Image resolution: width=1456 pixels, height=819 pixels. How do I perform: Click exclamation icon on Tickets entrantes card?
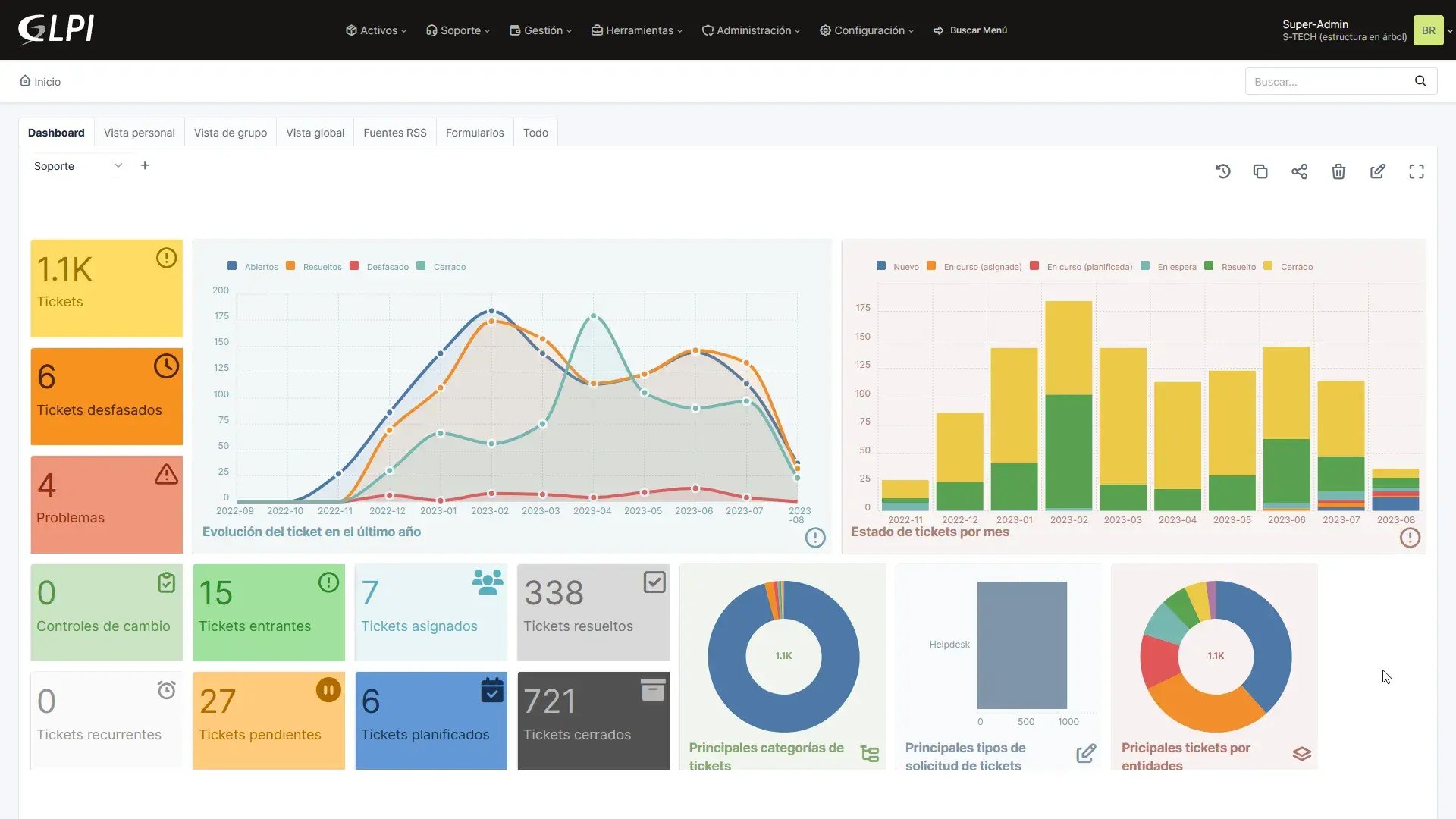coord(328,582)
